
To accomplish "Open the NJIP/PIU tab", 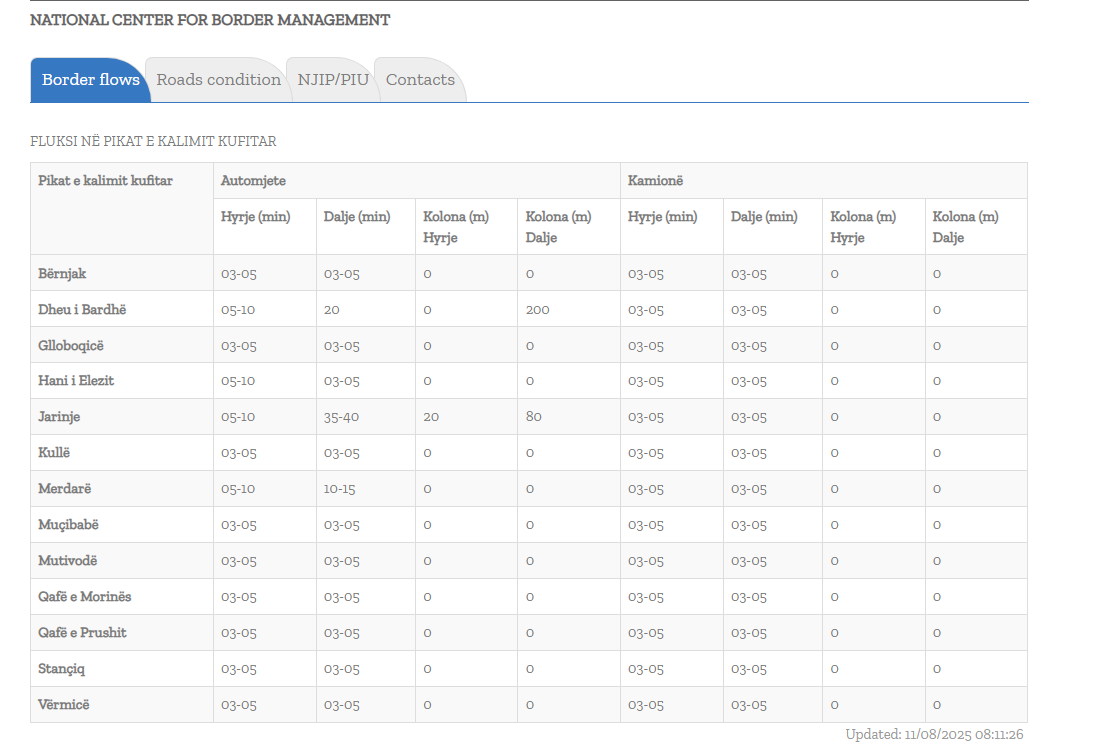I will (333, 80).
